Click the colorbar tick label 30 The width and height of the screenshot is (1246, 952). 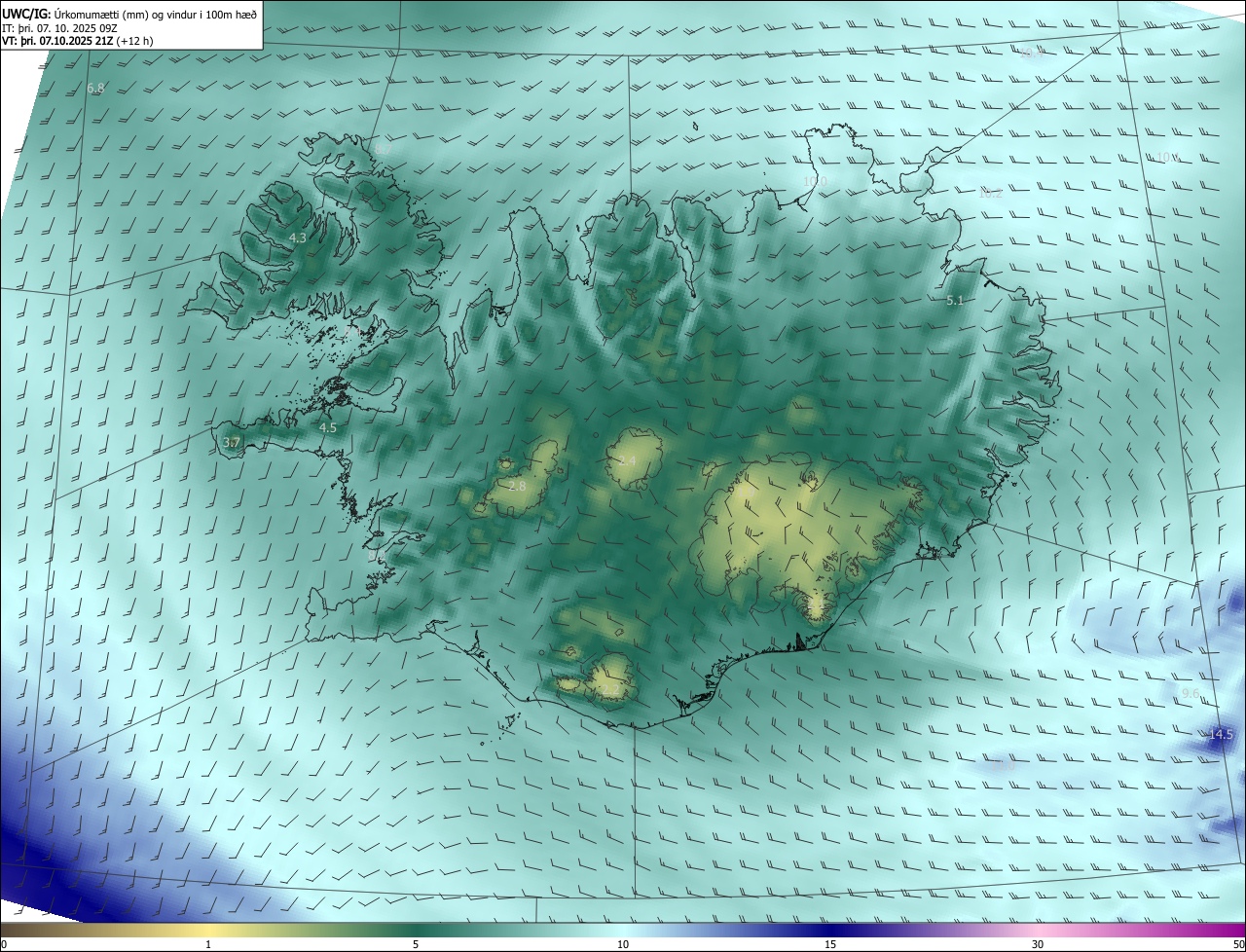[1038, 944]
